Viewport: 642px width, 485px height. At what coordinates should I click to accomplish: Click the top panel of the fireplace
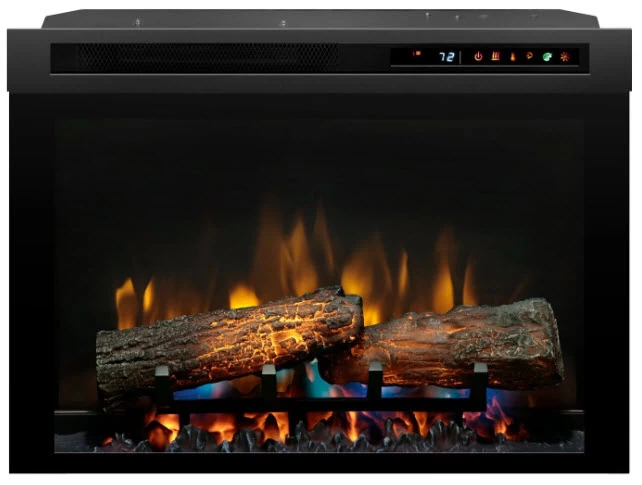[x=320, y=20]
